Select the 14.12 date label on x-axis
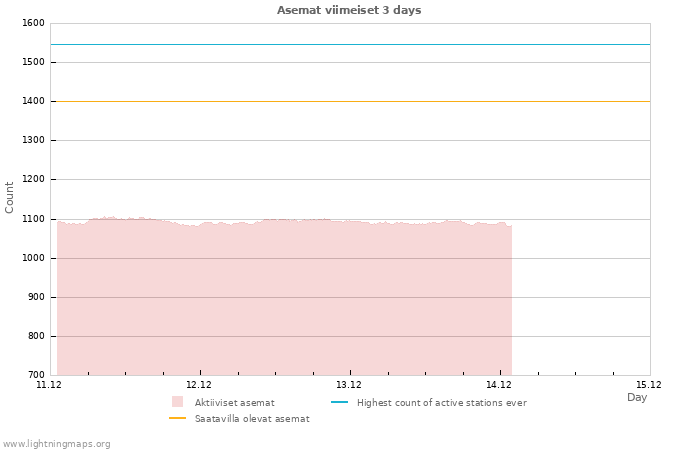700x450 pixels. point(499,384)
